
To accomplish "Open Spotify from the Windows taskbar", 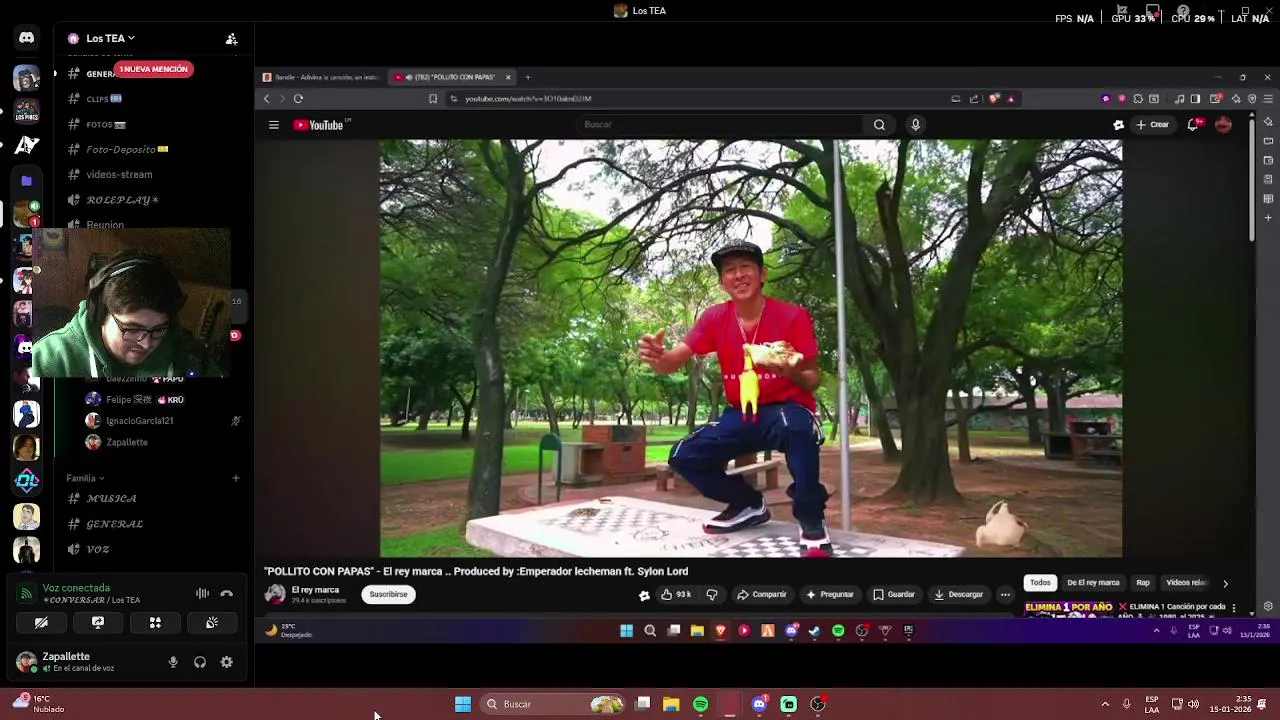I will (x=700, y=704).
